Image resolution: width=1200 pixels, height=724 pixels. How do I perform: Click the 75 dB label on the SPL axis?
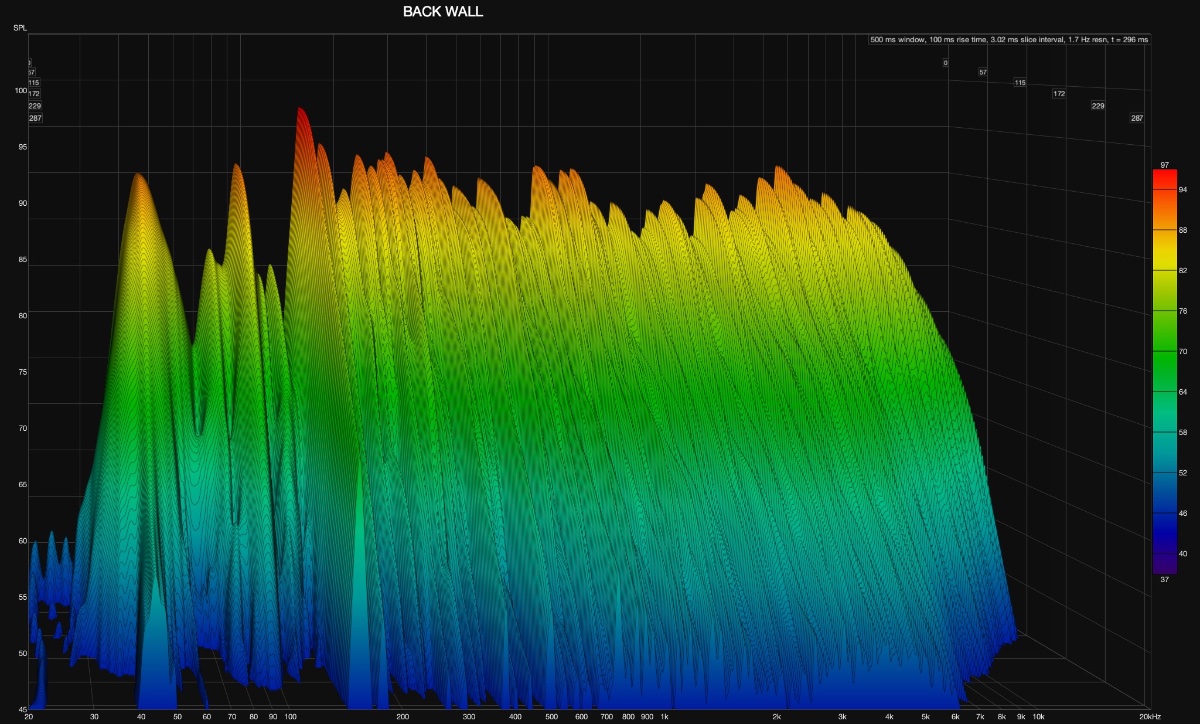[20, 372]
